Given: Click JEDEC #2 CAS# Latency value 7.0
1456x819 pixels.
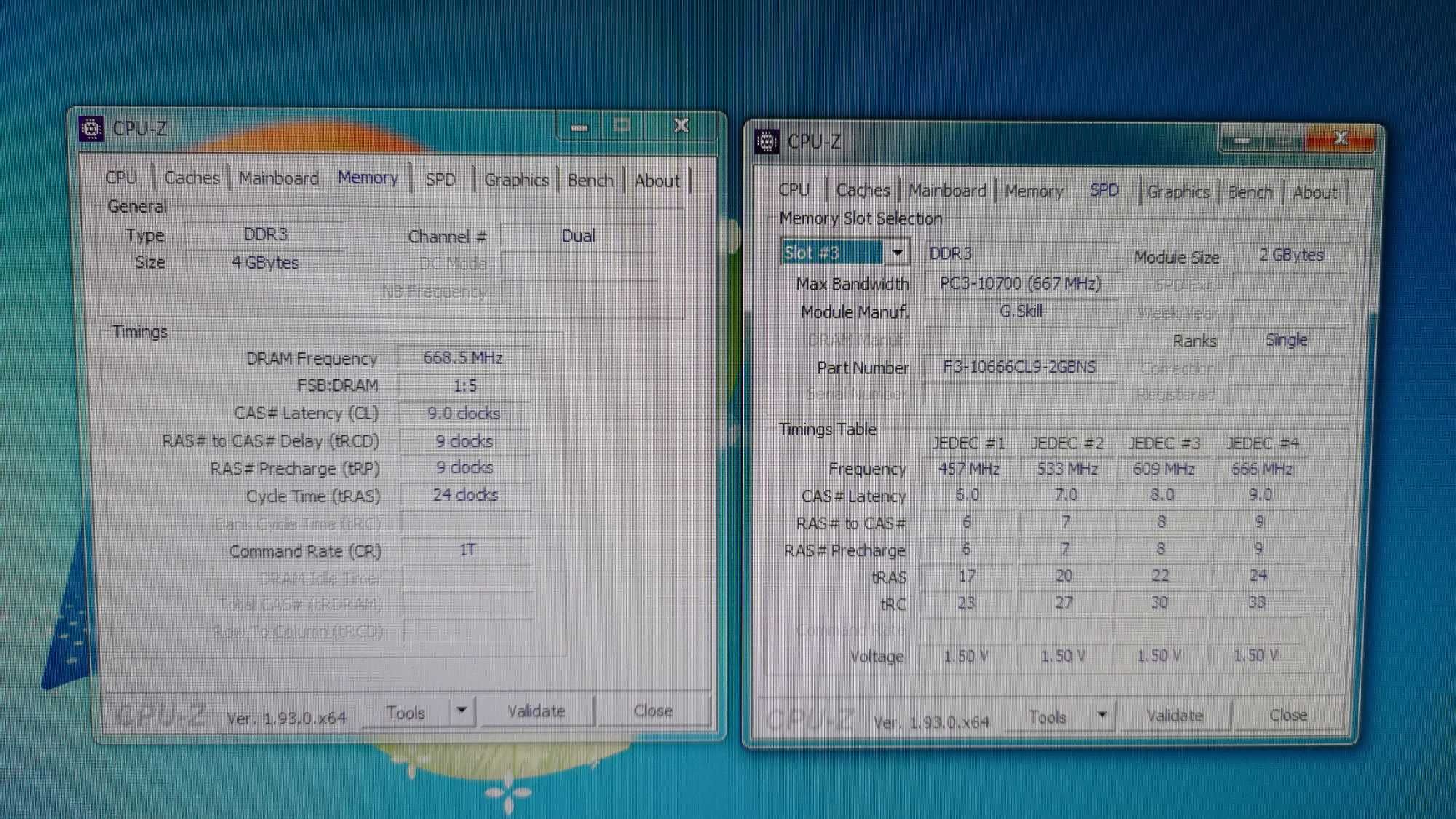Looking at the screenshot, I should [1066, 496].
